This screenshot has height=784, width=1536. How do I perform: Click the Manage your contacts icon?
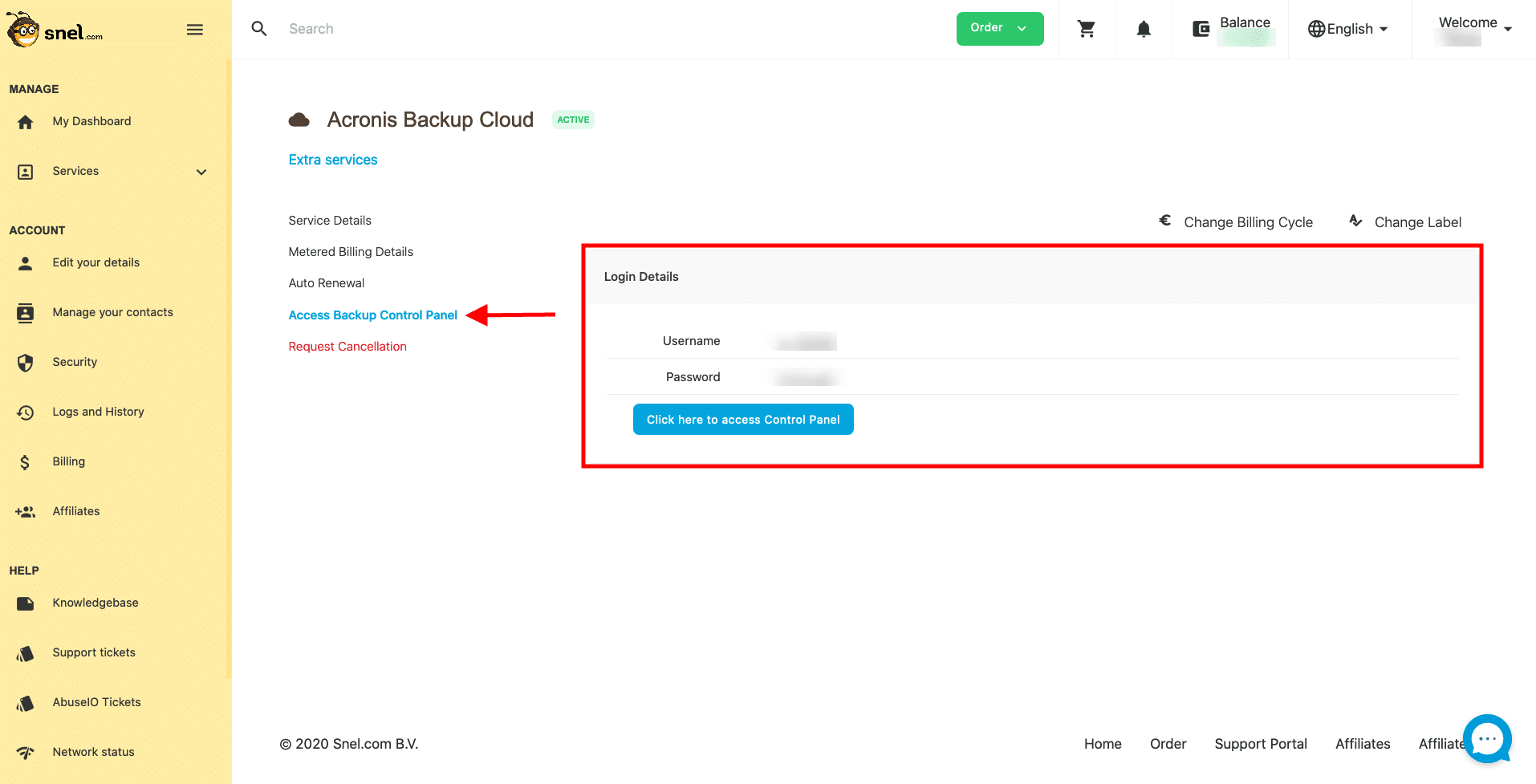coord(26,313)
